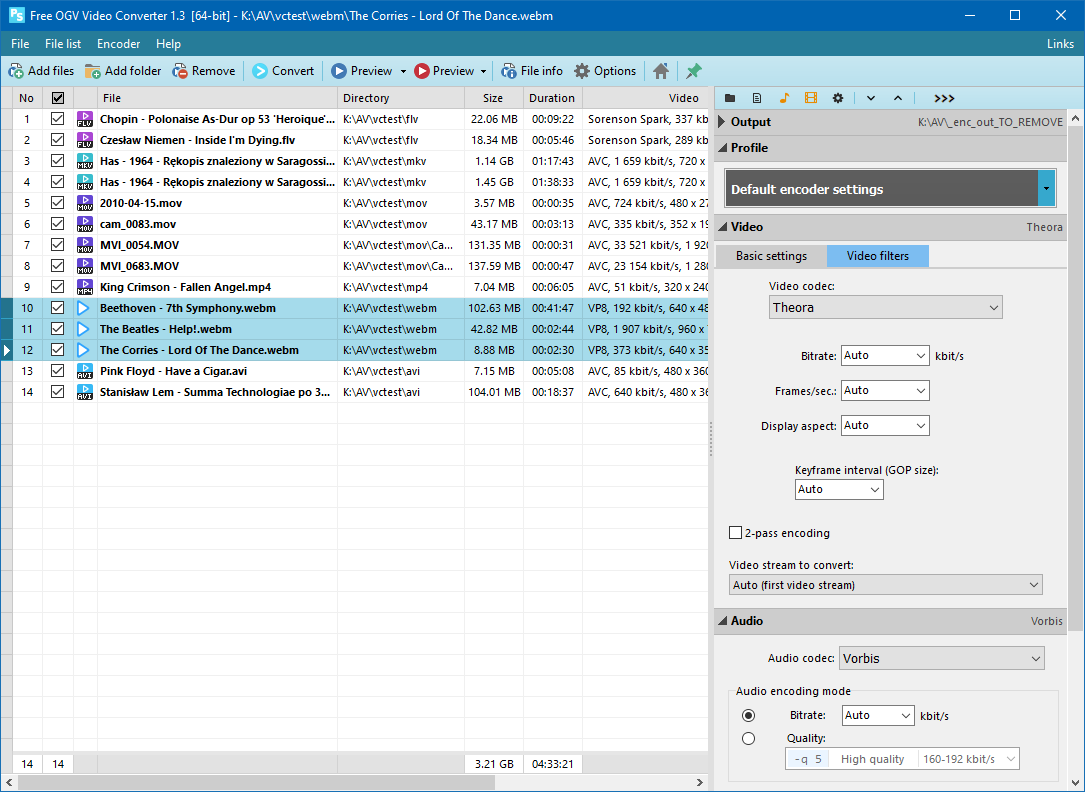Click the Add files toolbar icon
The height and width of the screenshot is (792, 1085).
pos(16,71)
